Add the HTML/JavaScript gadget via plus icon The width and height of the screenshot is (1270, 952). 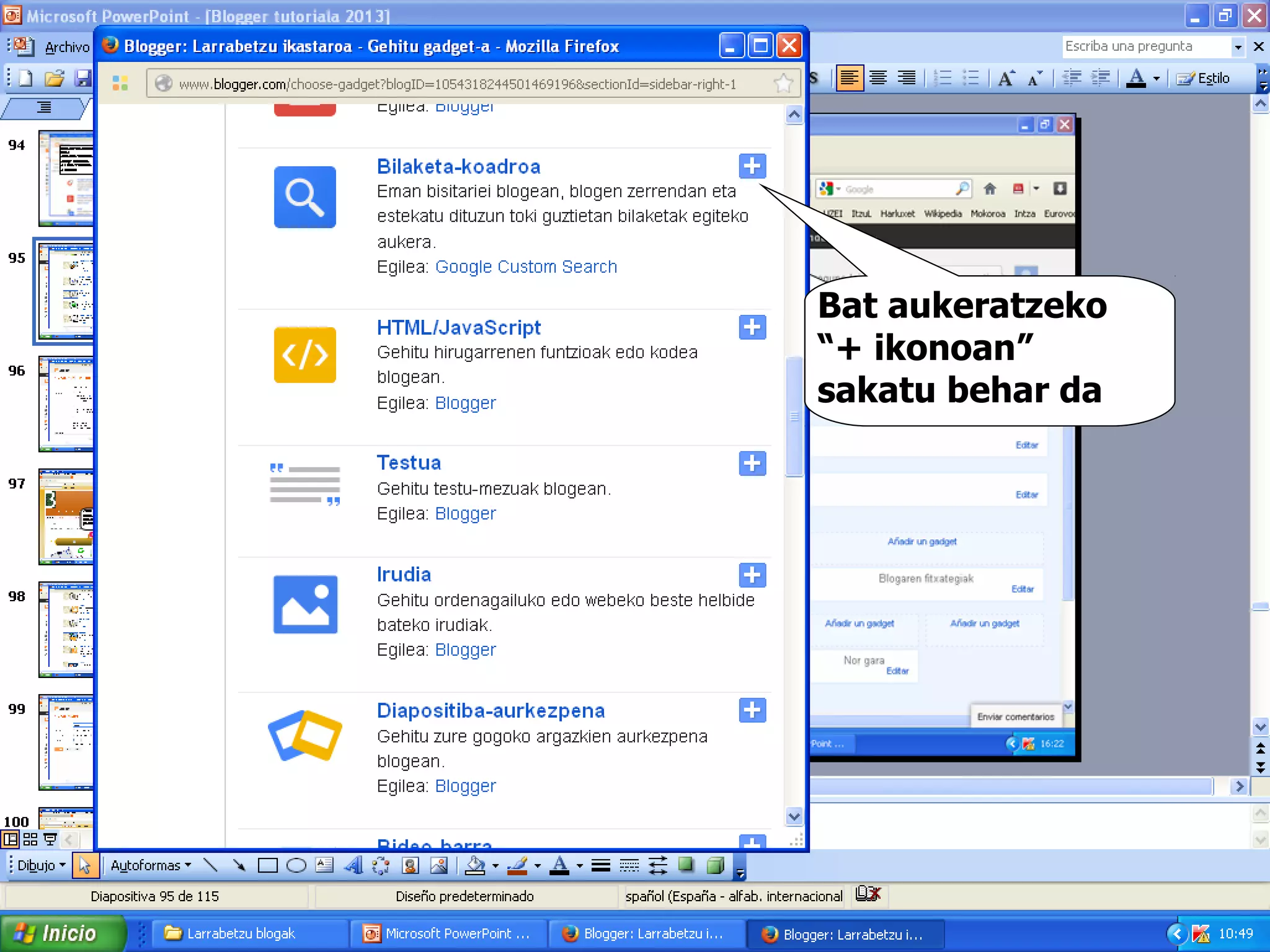(752, 327)
